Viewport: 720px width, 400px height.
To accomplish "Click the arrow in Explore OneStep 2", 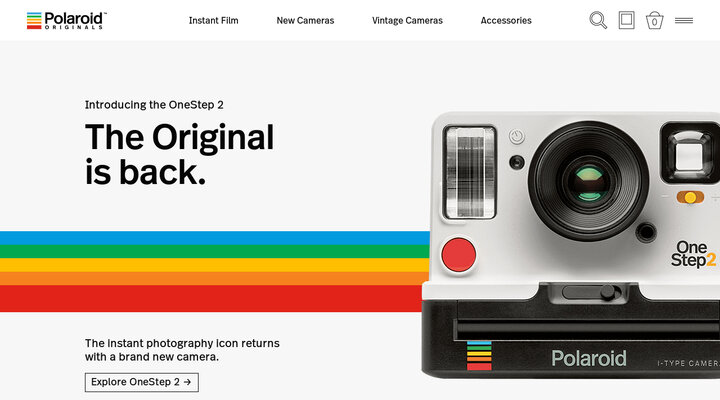I will point(187,382).
